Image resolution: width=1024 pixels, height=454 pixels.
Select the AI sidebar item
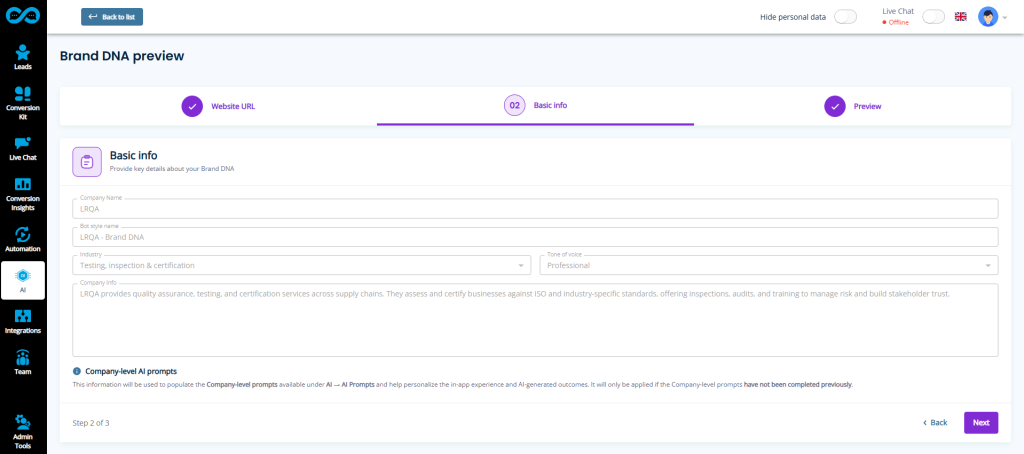pyautogui.click(x=23, y=280)
